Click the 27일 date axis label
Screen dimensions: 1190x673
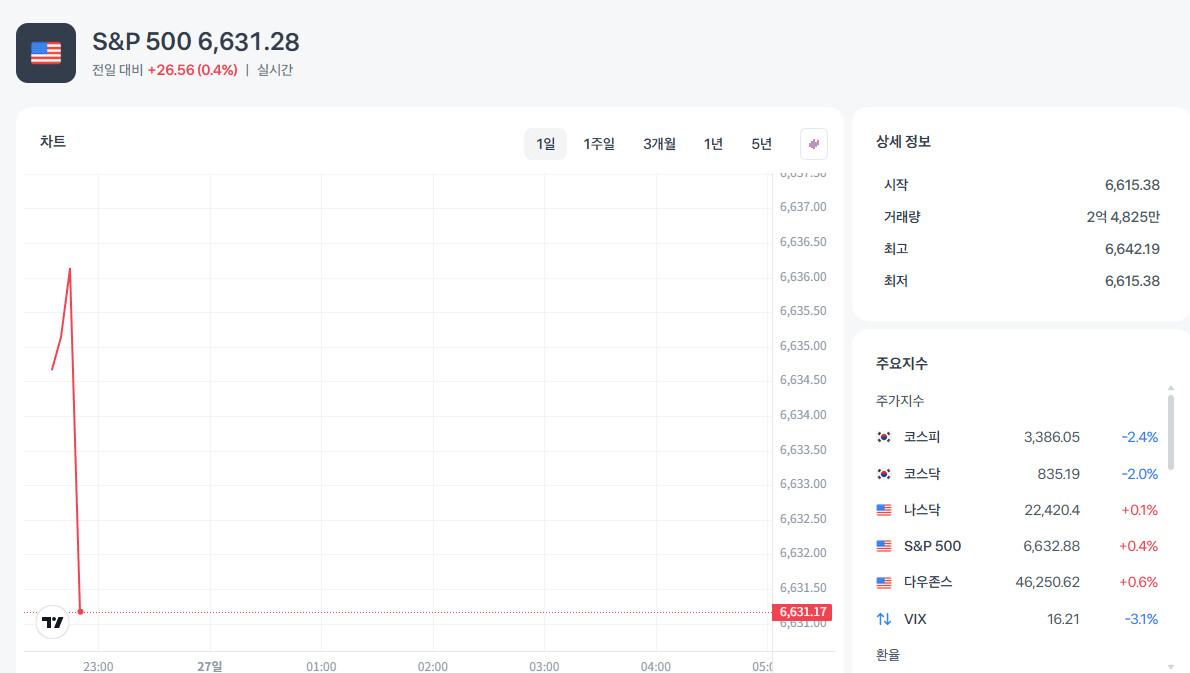pos(209,666)
